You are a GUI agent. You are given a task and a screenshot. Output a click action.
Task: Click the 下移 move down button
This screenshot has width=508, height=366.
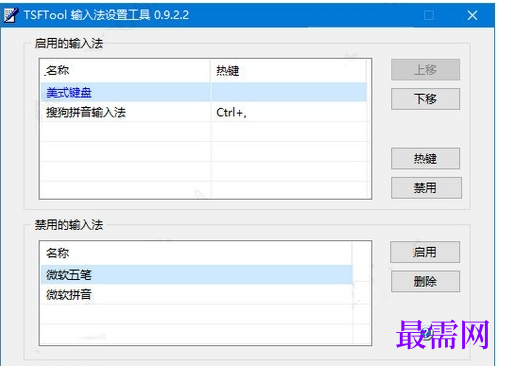pos(425,99)
